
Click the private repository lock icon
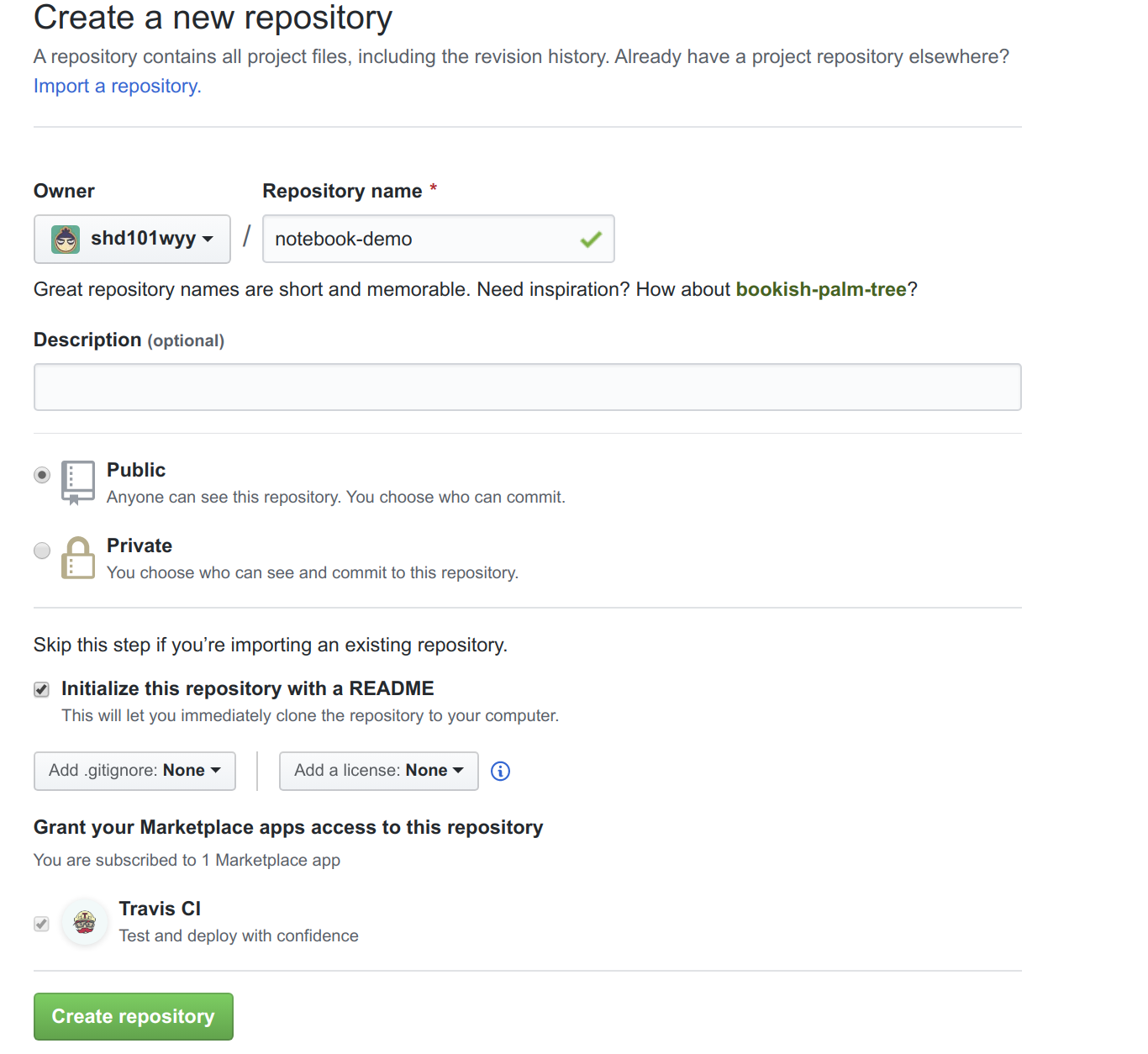tap(78, 558)
